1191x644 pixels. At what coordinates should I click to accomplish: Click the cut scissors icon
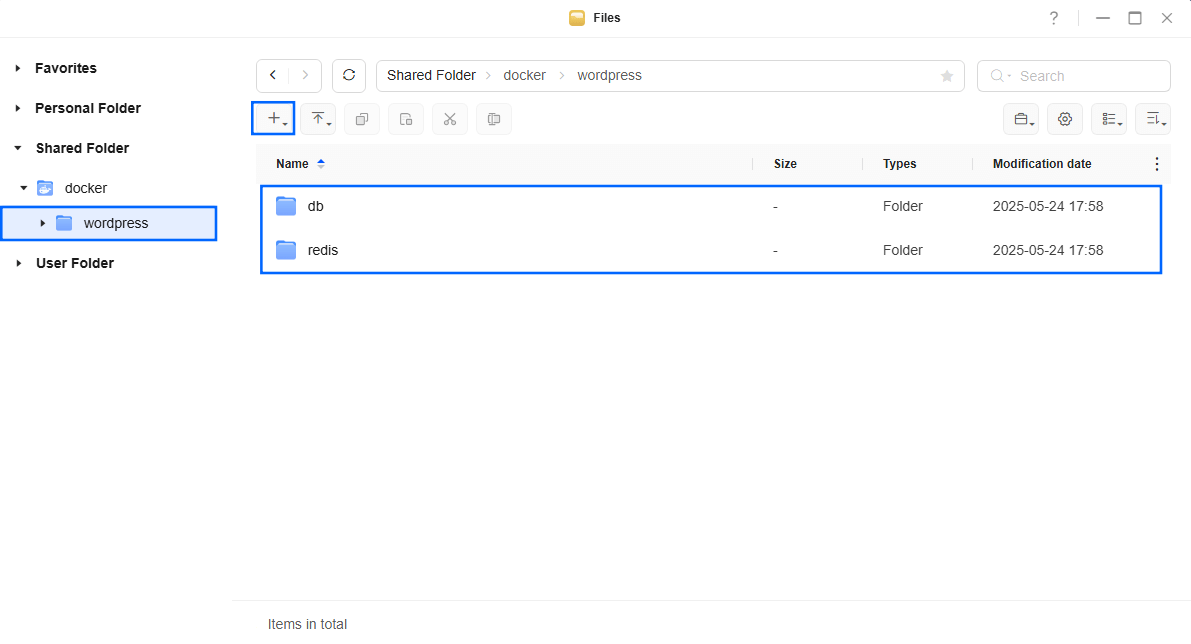pyautogui.click(x=450, y=118)
